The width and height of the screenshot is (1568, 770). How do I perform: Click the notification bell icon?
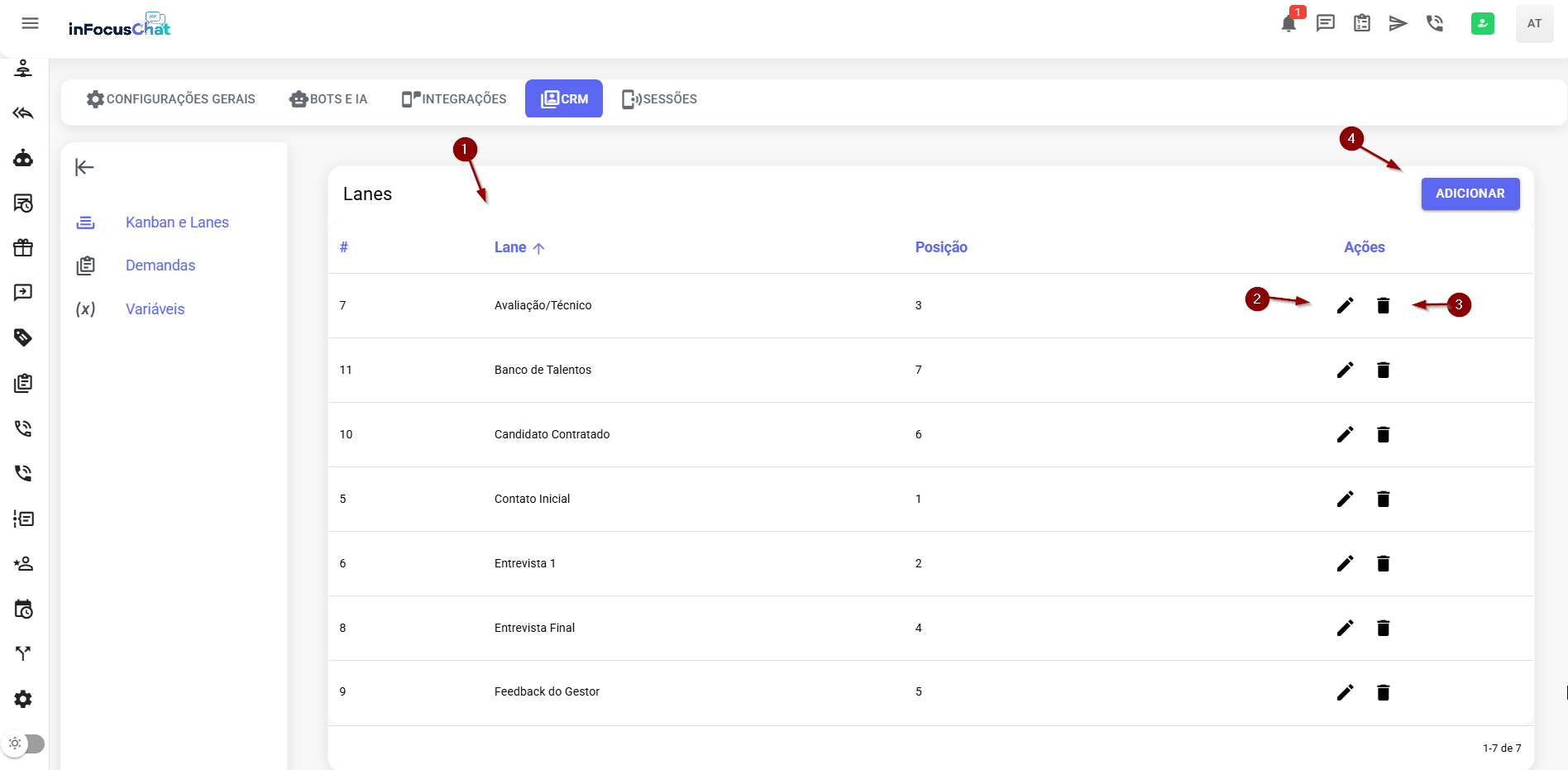[x=1288, y=24]
